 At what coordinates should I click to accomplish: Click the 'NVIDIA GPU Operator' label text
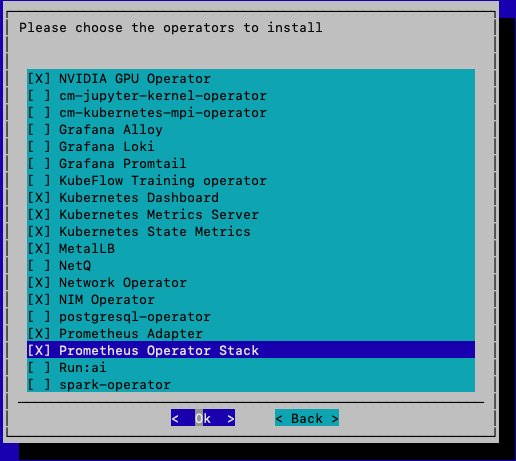click(x=135, y=79)
